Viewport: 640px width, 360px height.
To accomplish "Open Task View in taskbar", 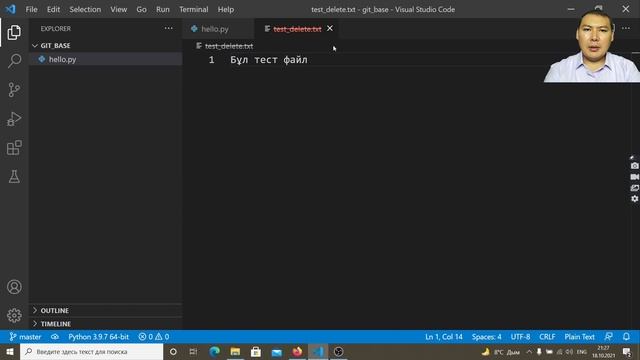I will [x=193, y=351].
